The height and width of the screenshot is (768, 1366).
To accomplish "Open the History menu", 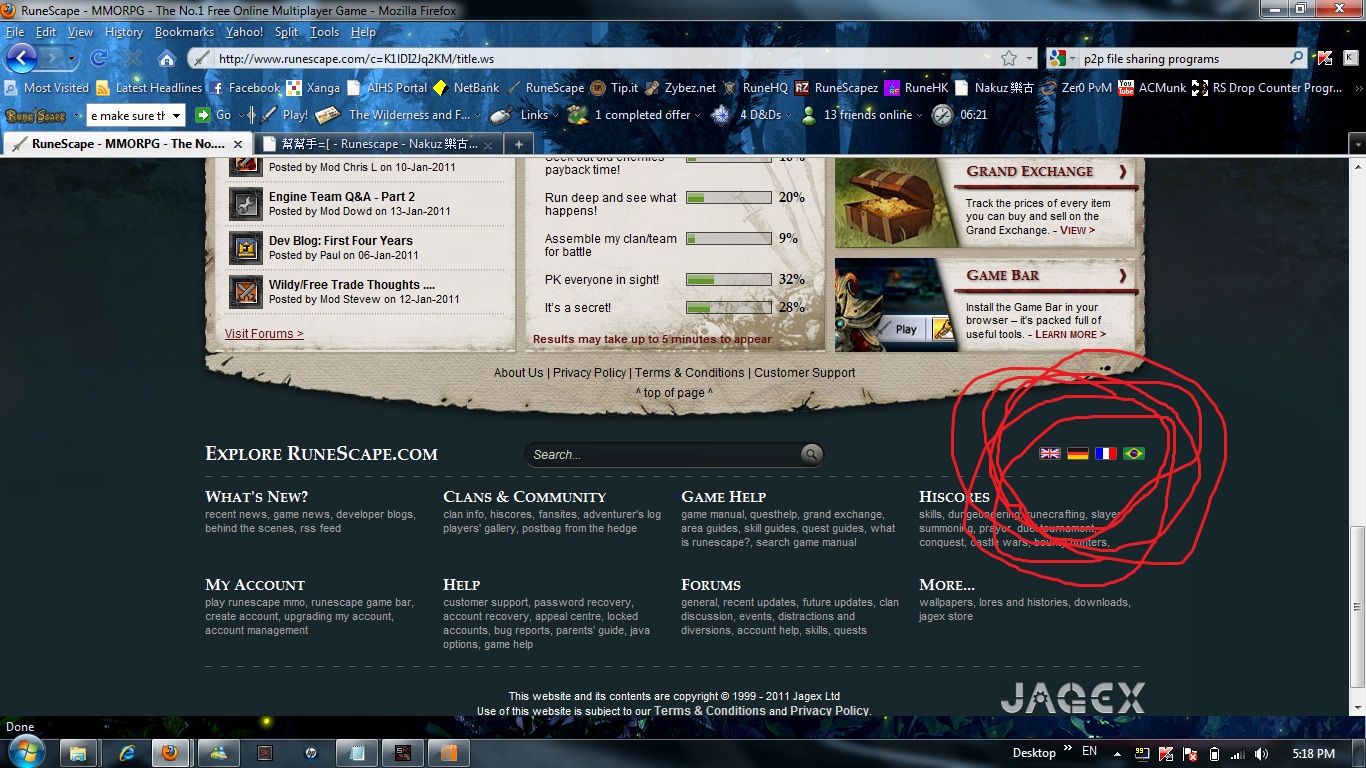I will pos(124,32).
